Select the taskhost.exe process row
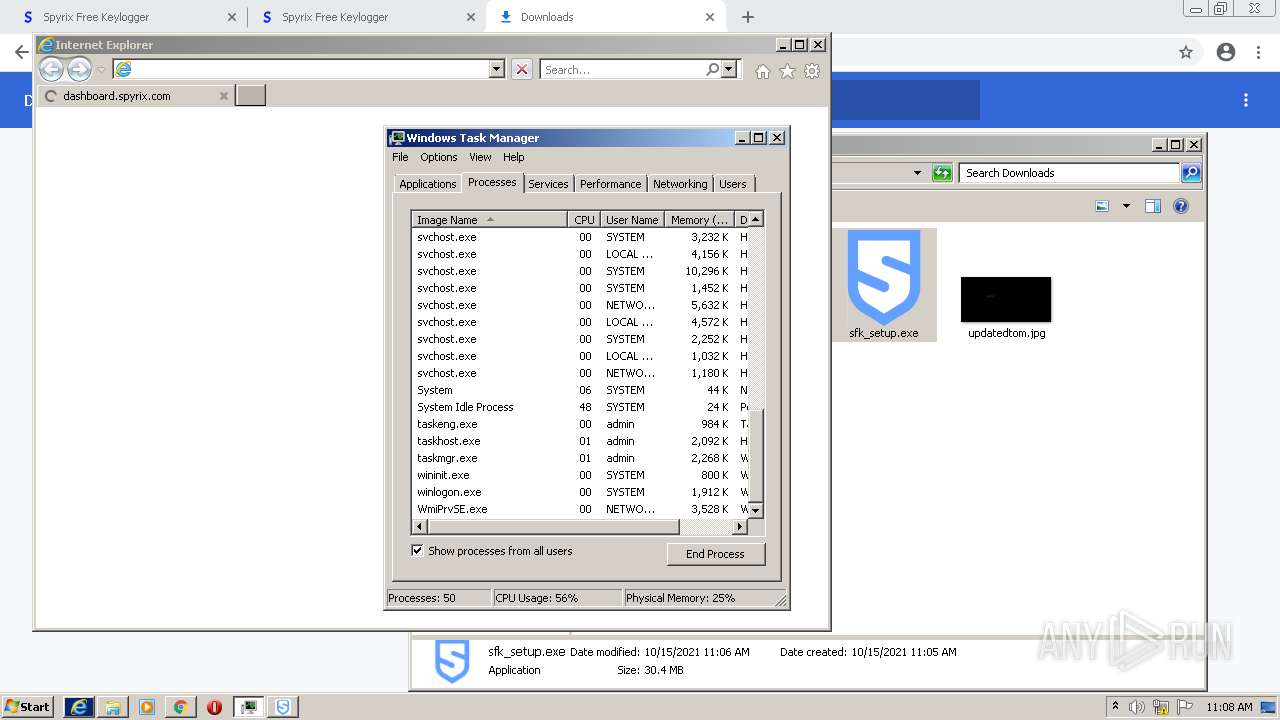 coord(580,441)
